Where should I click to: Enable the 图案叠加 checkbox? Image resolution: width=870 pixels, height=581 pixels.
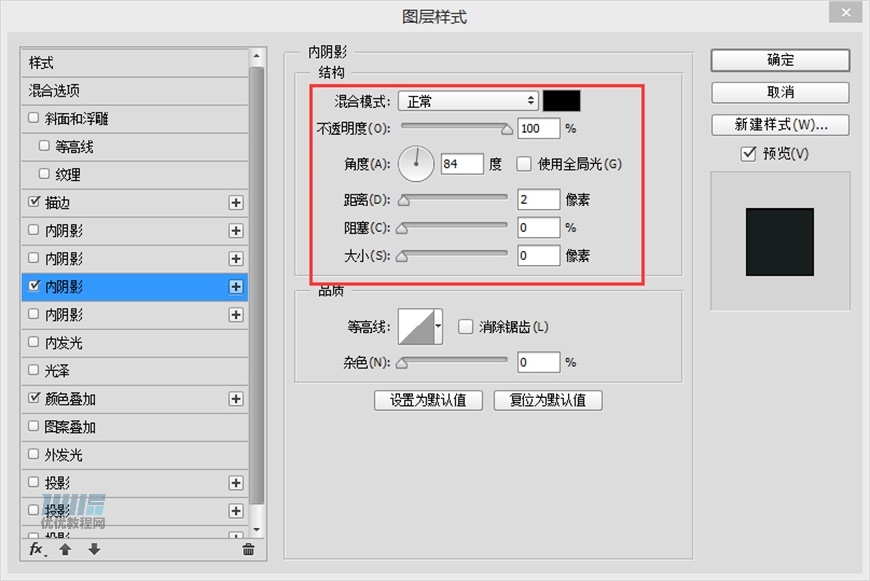(x=33, y=426)
